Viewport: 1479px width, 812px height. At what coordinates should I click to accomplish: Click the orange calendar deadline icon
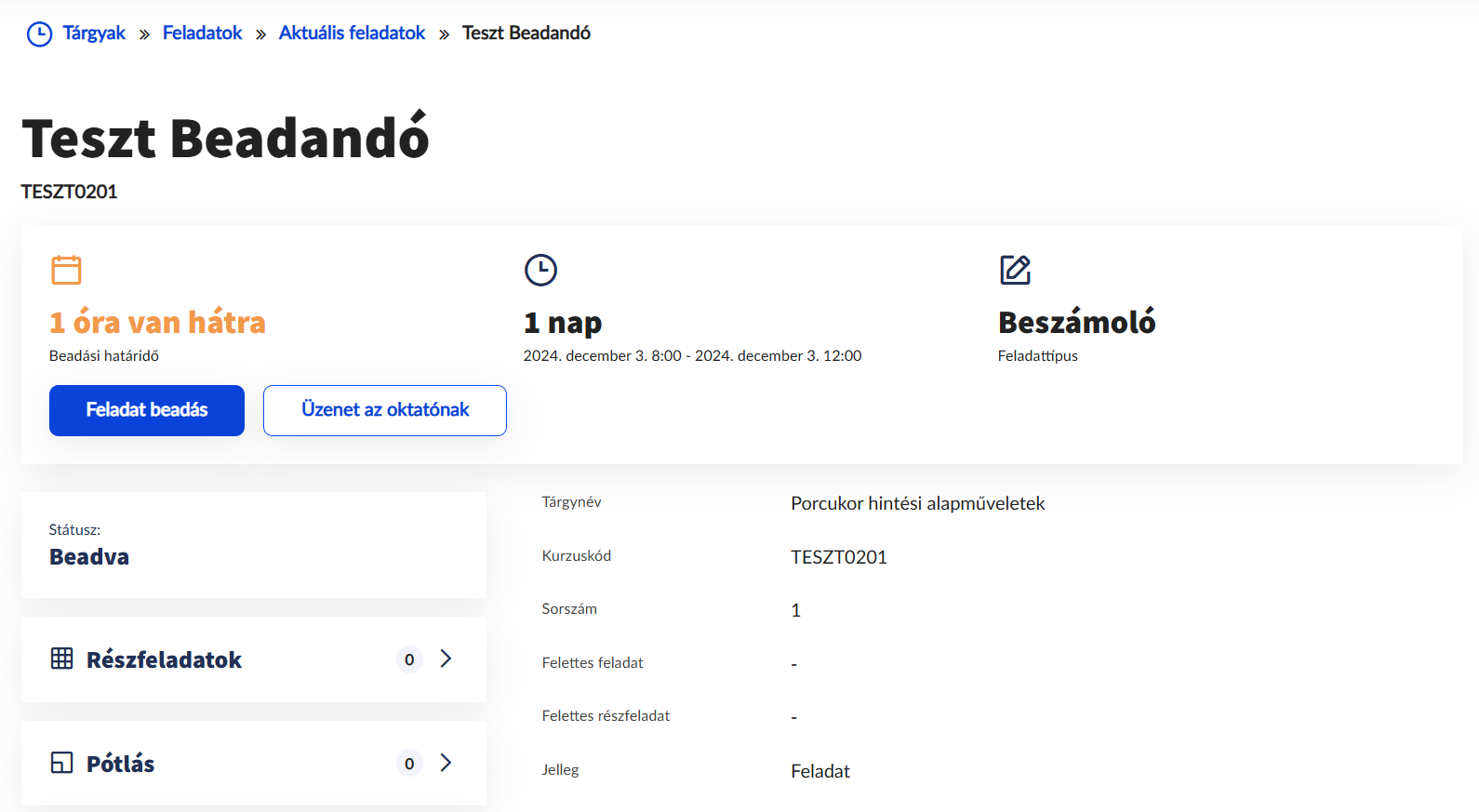point(66,270)
